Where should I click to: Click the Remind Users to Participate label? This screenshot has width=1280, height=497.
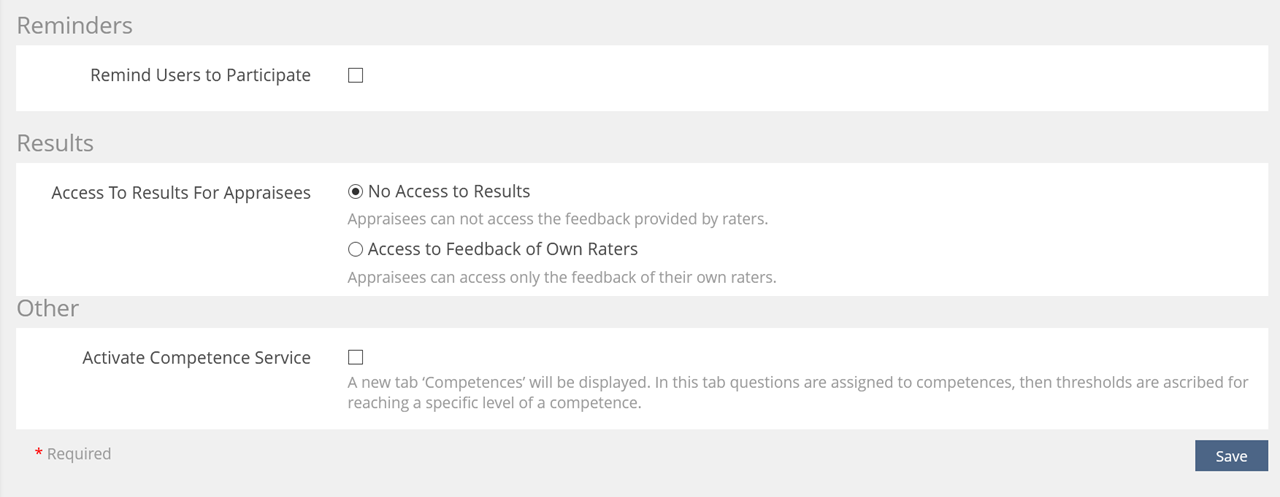click(x=200, y=75)
